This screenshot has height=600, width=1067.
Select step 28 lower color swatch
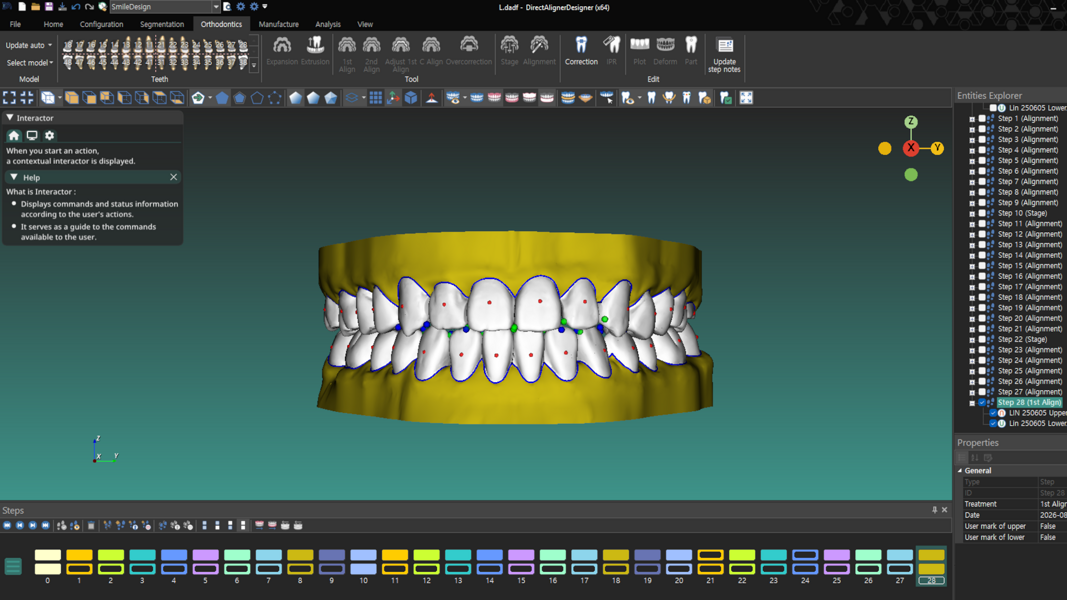932,569
